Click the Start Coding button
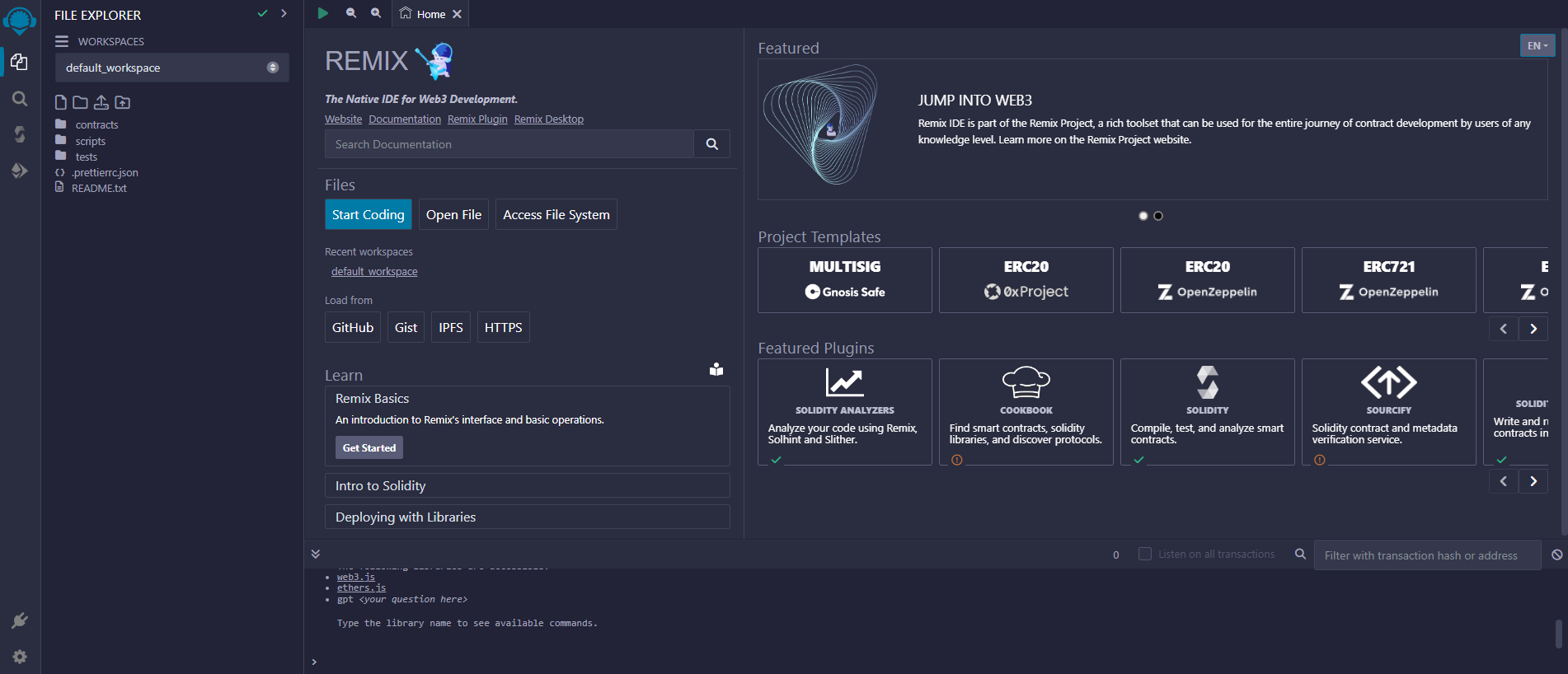Viewport: 1568px width, 674px height. pyautogui.click(x=369, y=214)
